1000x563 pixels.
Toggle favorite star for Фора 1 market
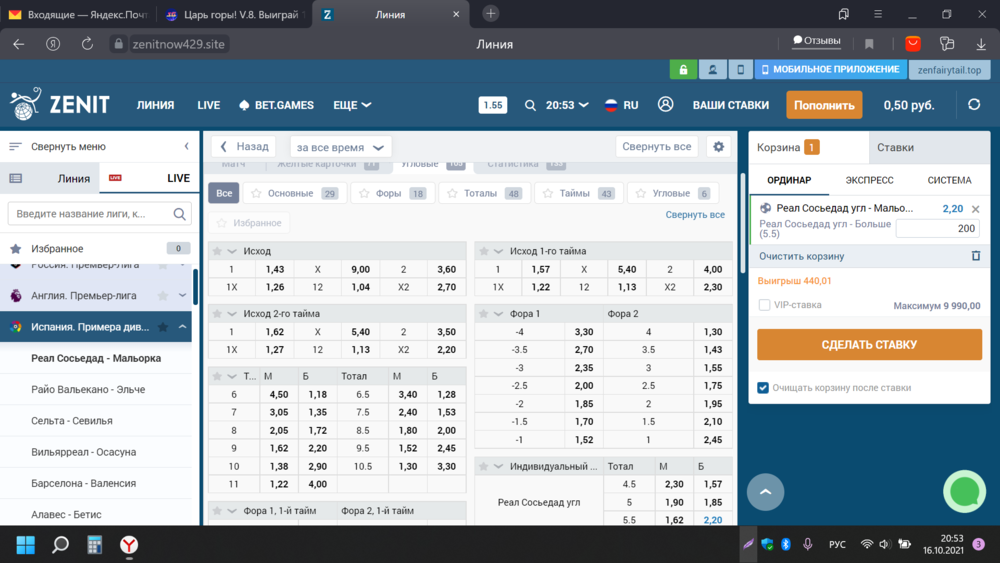(x=483, y=314)
